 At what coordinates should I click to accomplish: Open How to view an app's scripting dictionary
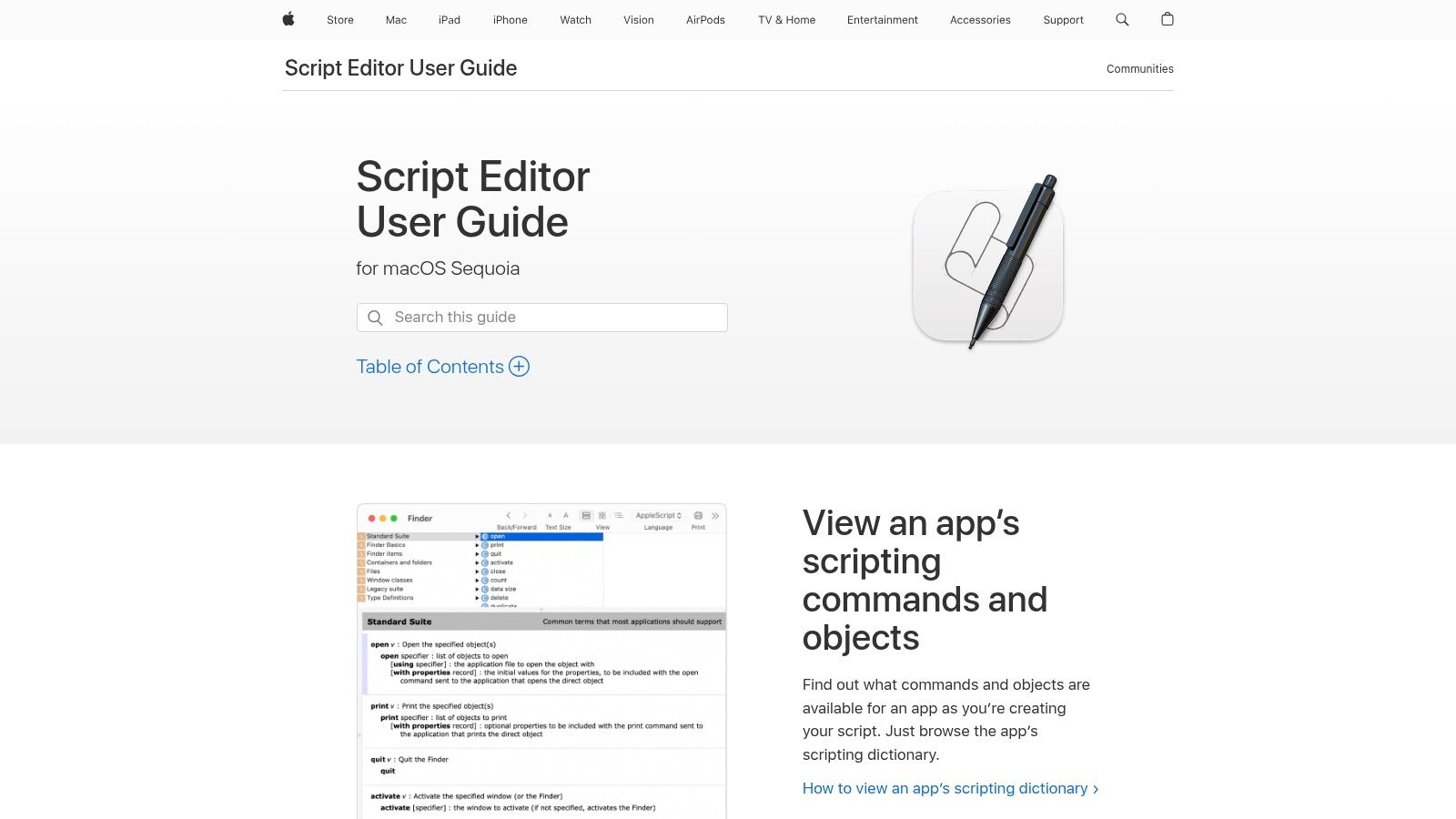click(x=951, y=788)
